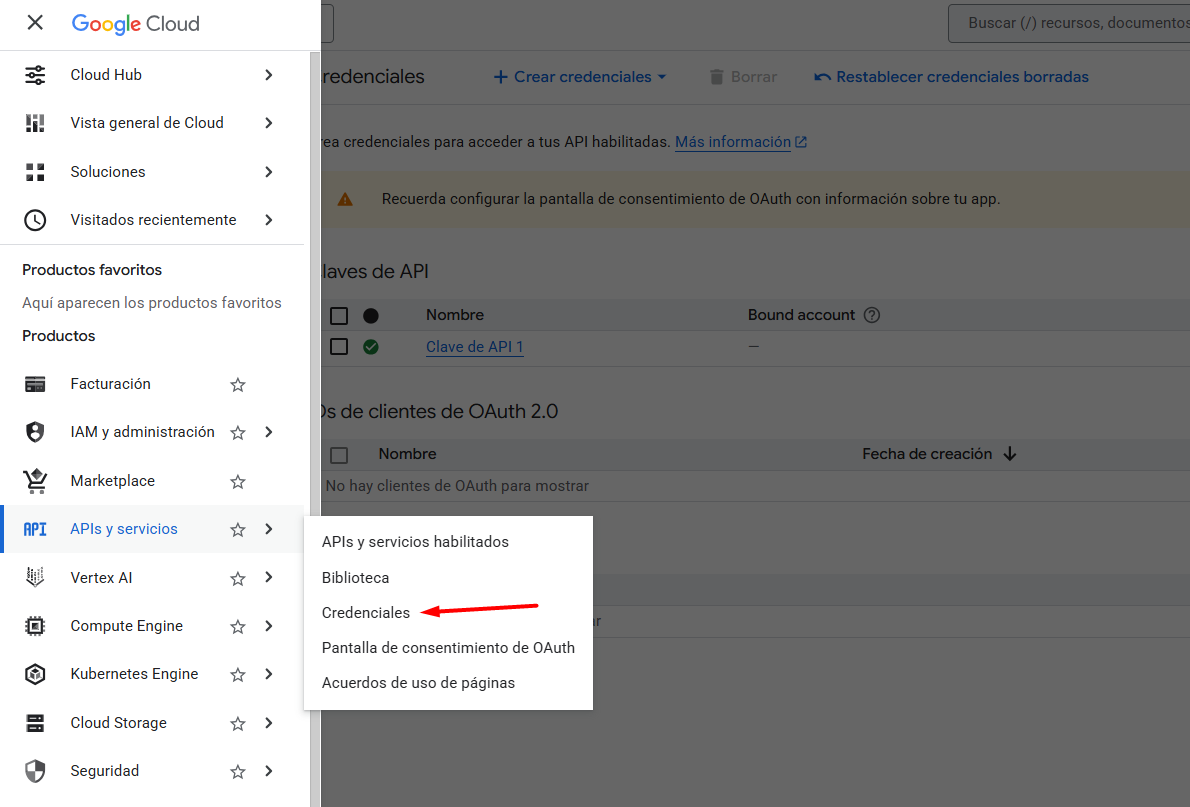Click the Bound account column header
This screenshot has width=1190, height=807.
(x=801, y=315)
